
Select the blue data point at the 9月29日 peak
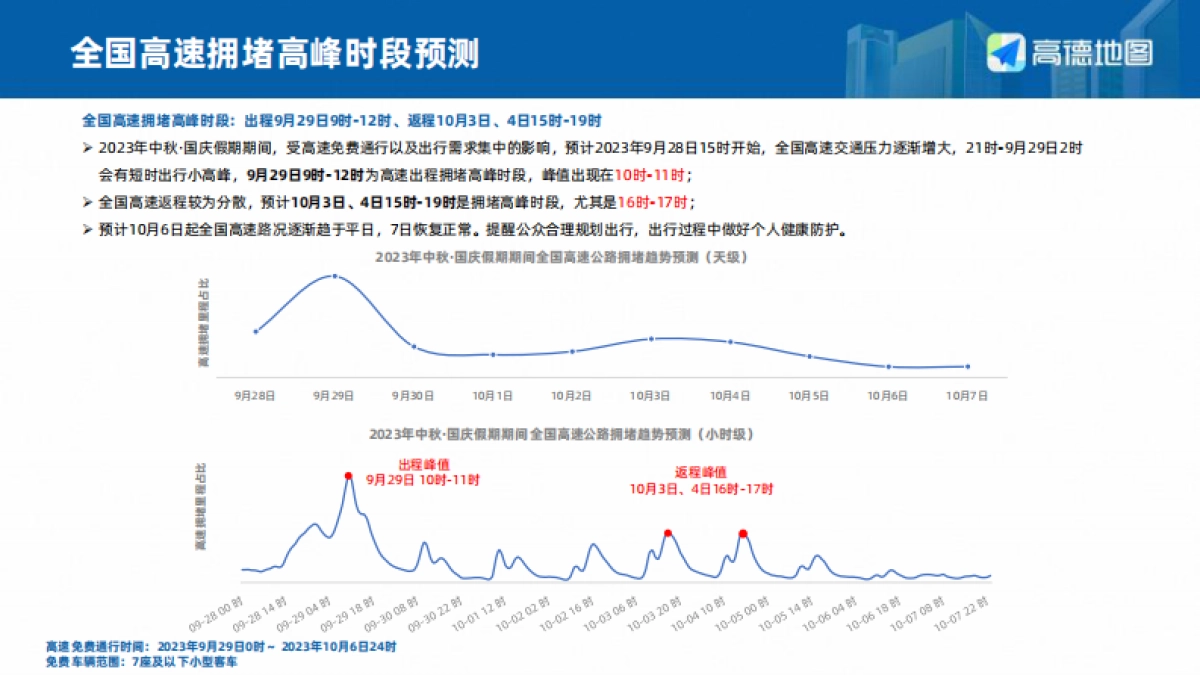pyautogui.click(x=335, y=278)
